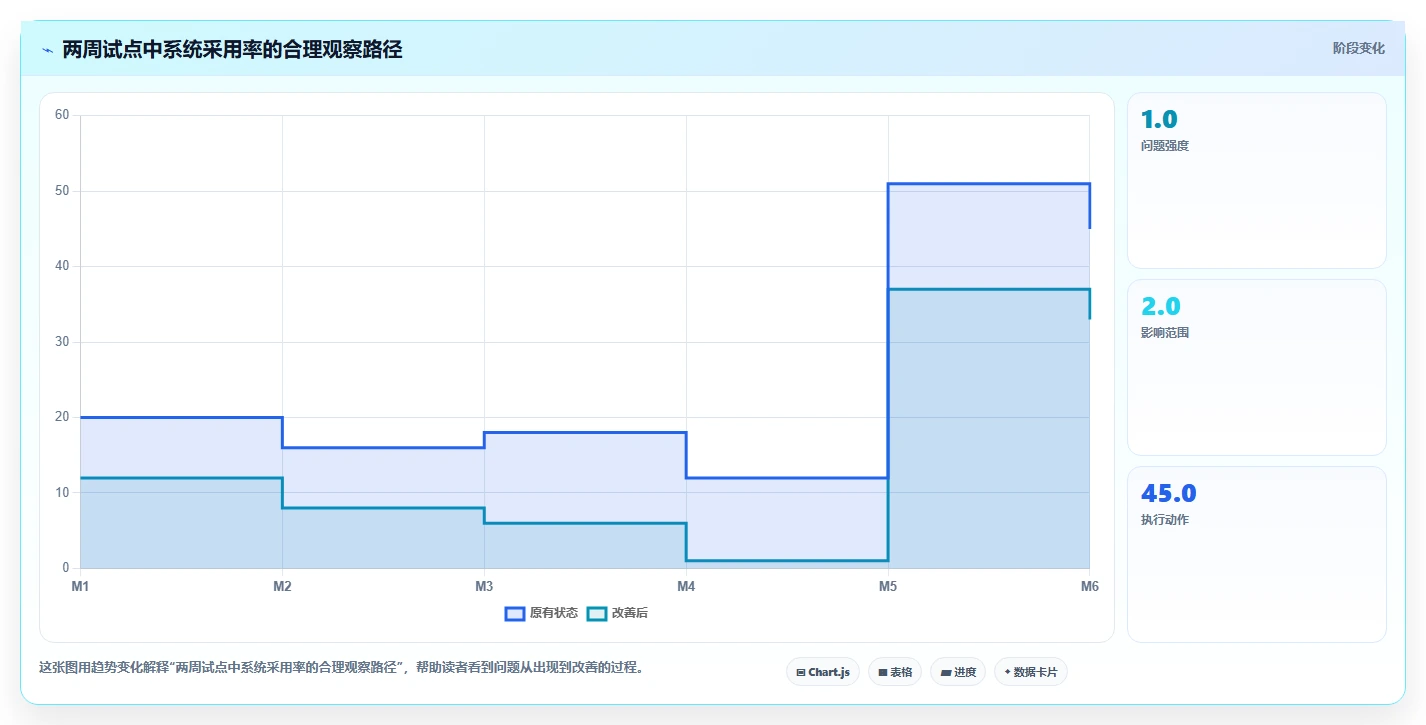The width and height of the screenshot is (1426, 725).
Task: Click the Chart.js chip
Action: pyautogui.click(x=823, y=672)
